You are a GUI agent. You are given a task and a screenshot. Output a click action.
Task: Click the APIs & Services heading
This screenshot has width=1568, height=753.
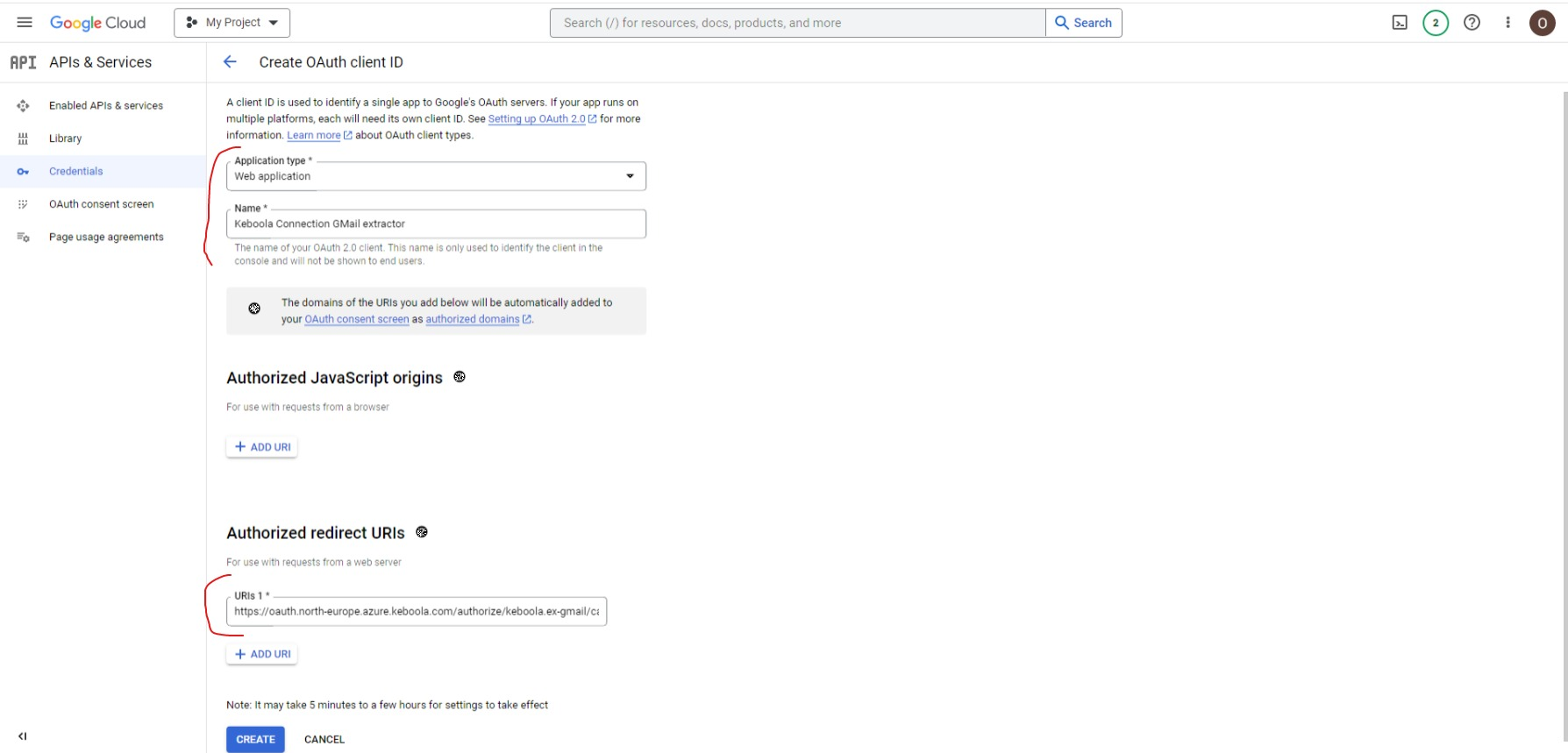pos(101,62)
